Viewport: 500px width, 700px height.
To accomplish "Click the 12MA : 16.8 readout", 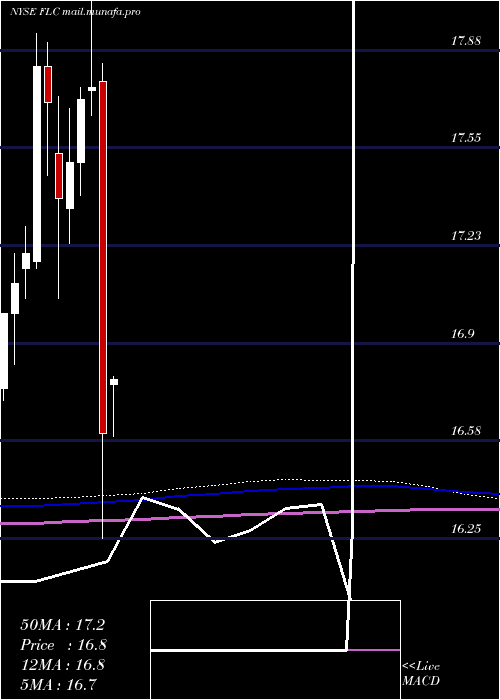I will tap(62, 665).
